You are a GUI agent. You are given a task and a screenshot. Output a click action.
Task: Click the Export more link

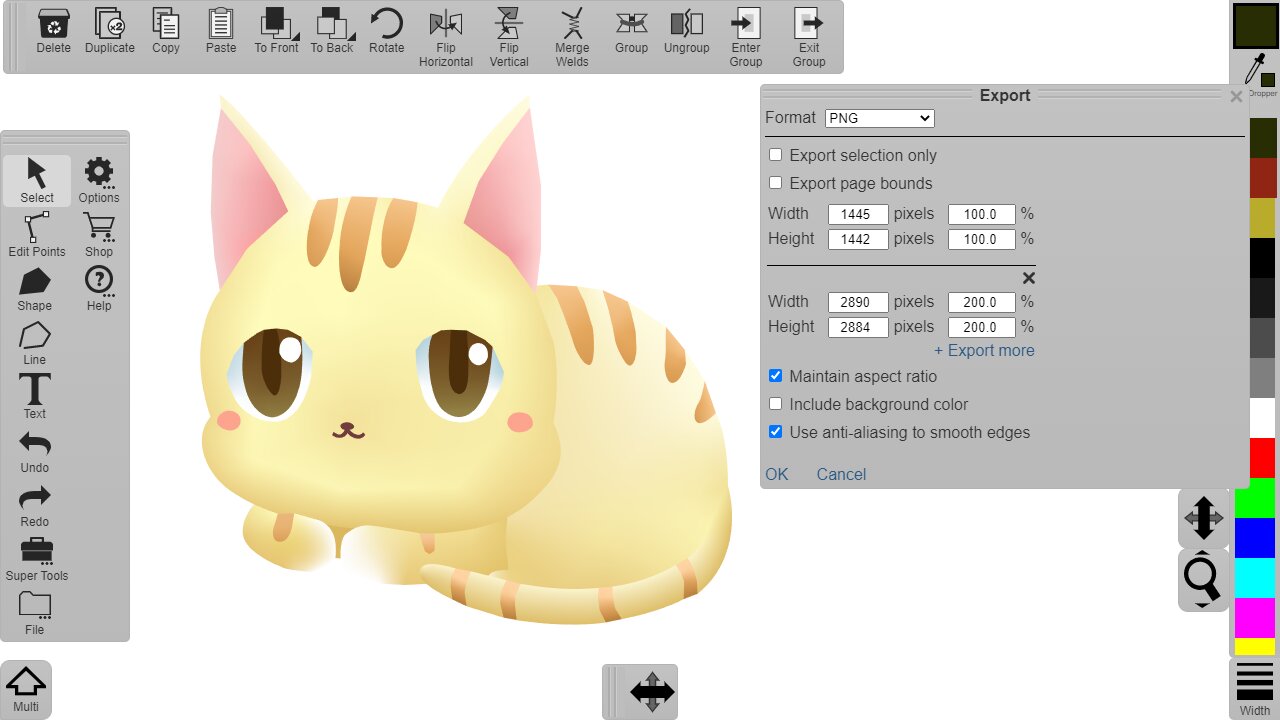pyautogui.click(x=984, y=350)
